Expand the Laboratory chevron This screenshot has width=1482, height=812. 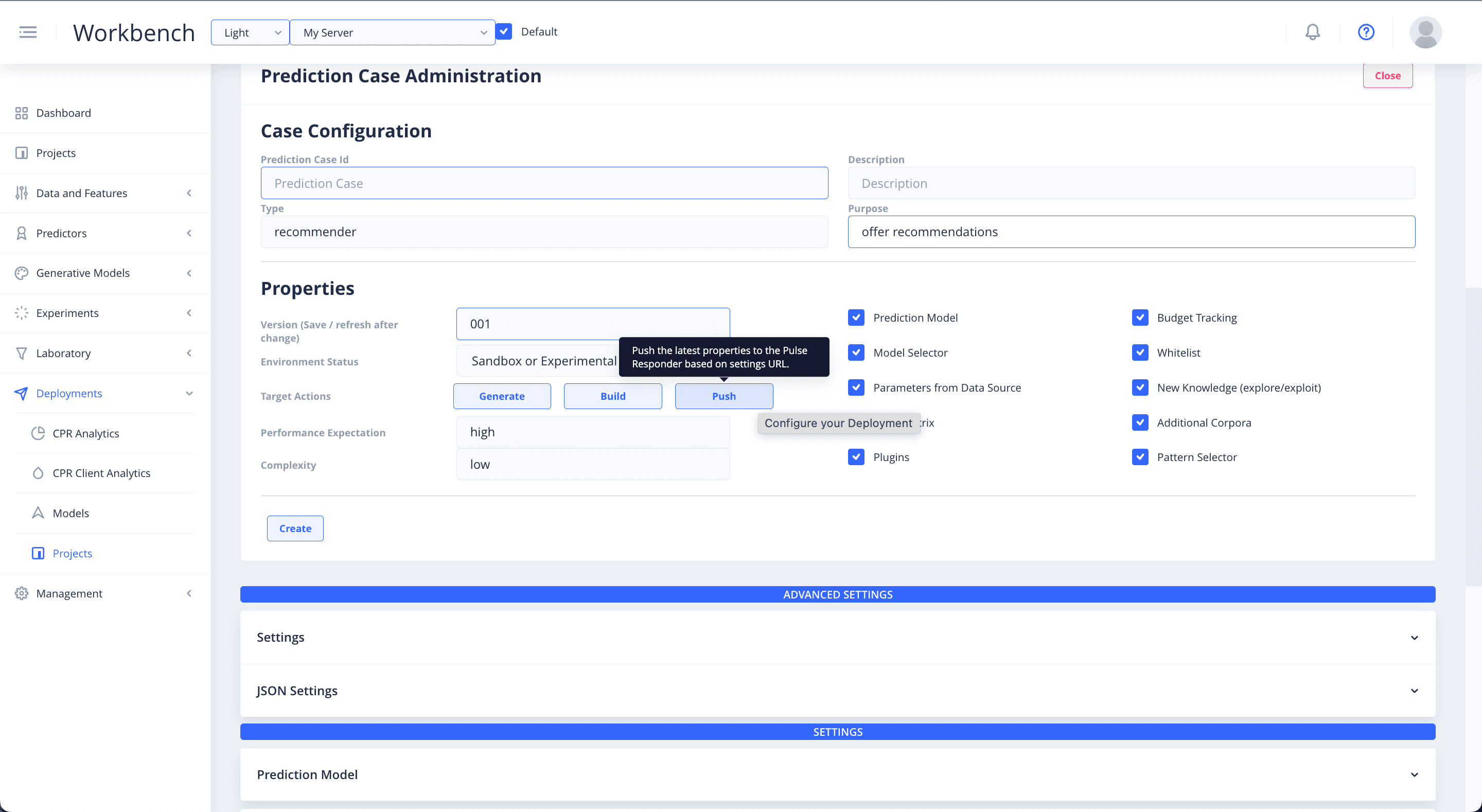pos(189,354)
